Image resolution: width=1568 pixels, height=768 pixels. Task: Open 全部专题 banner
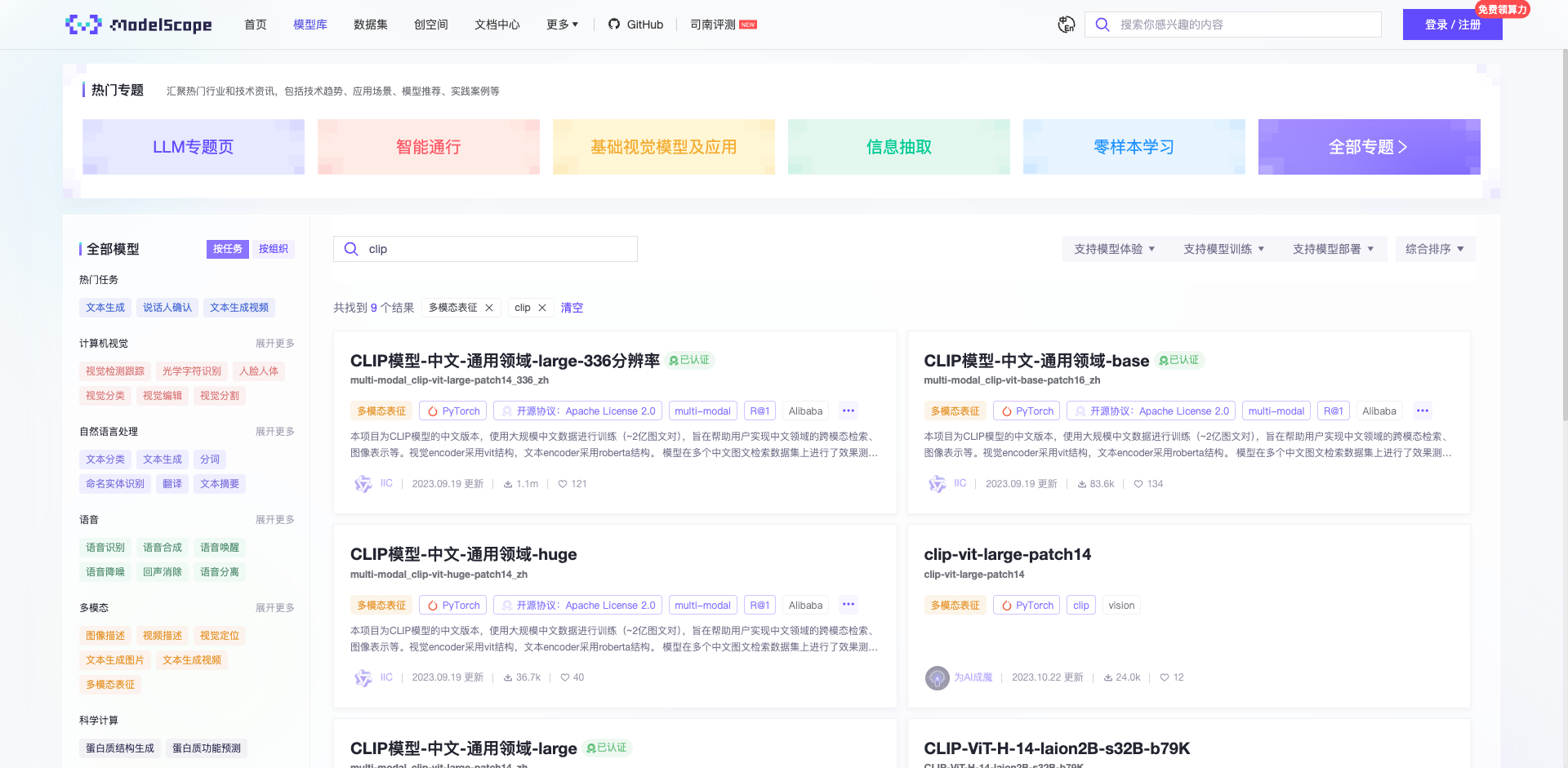pyautogui.click(x=1370, y=147)
